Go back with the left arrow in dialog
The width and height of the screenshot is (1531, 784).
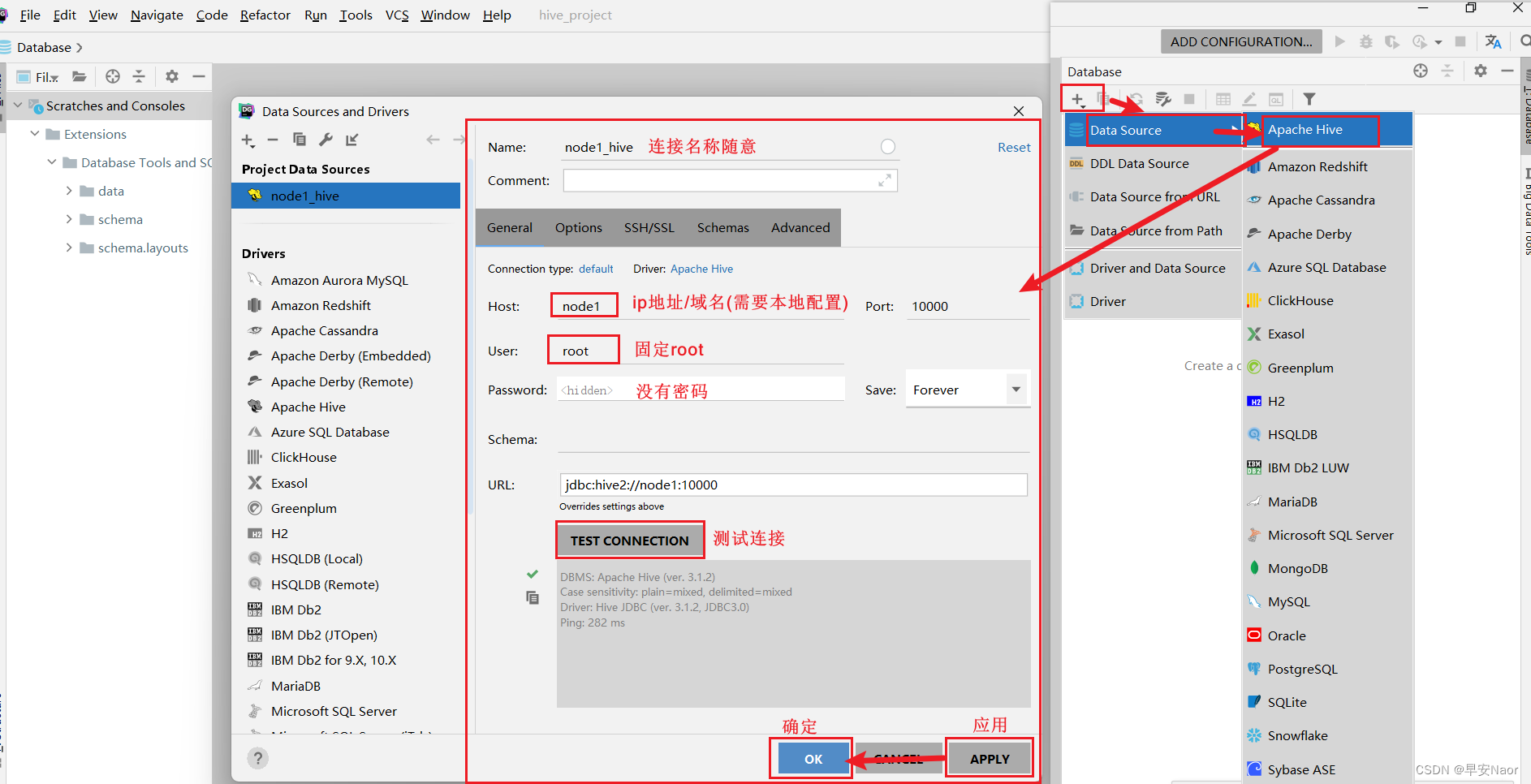coord(433,140)
